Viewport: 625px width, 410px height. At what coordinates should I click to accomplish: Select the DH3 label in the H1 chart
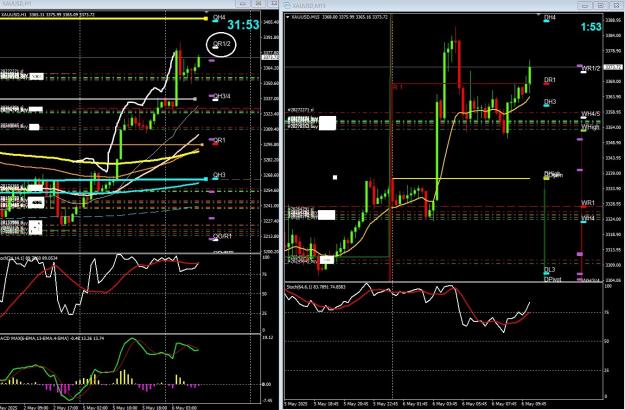(x=219, y=175)
